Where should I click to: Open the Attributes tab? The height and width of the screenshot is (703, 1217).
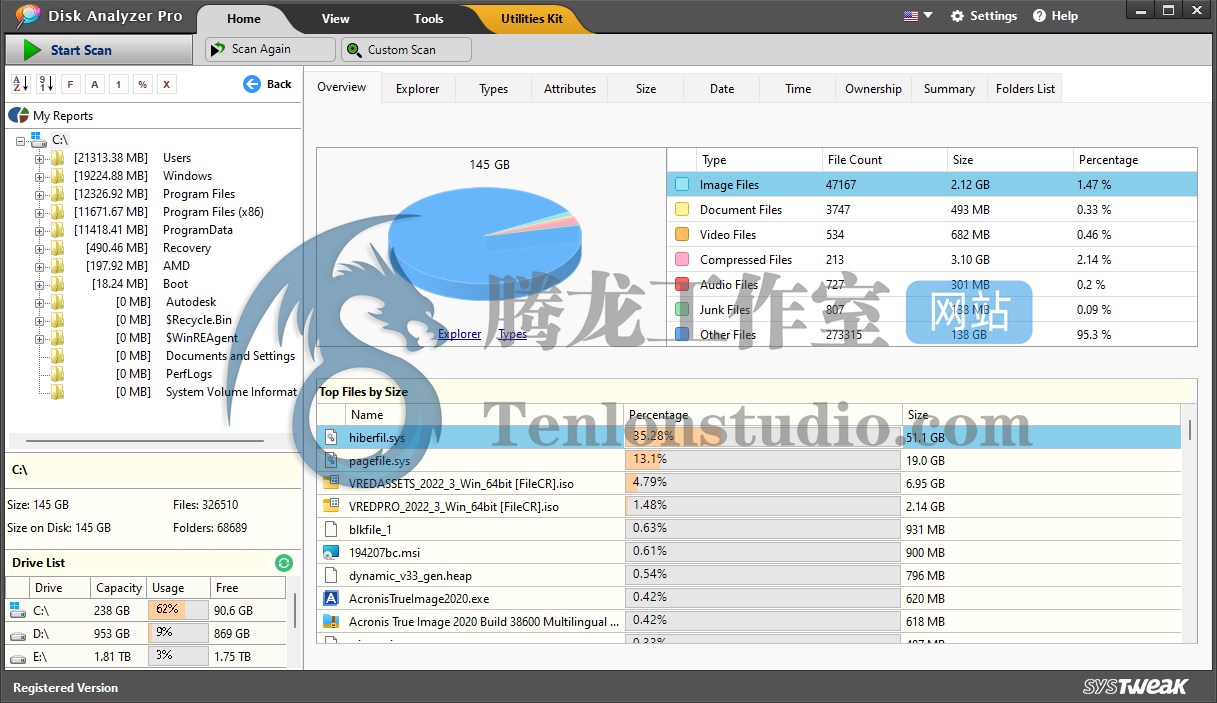(570, 89)
